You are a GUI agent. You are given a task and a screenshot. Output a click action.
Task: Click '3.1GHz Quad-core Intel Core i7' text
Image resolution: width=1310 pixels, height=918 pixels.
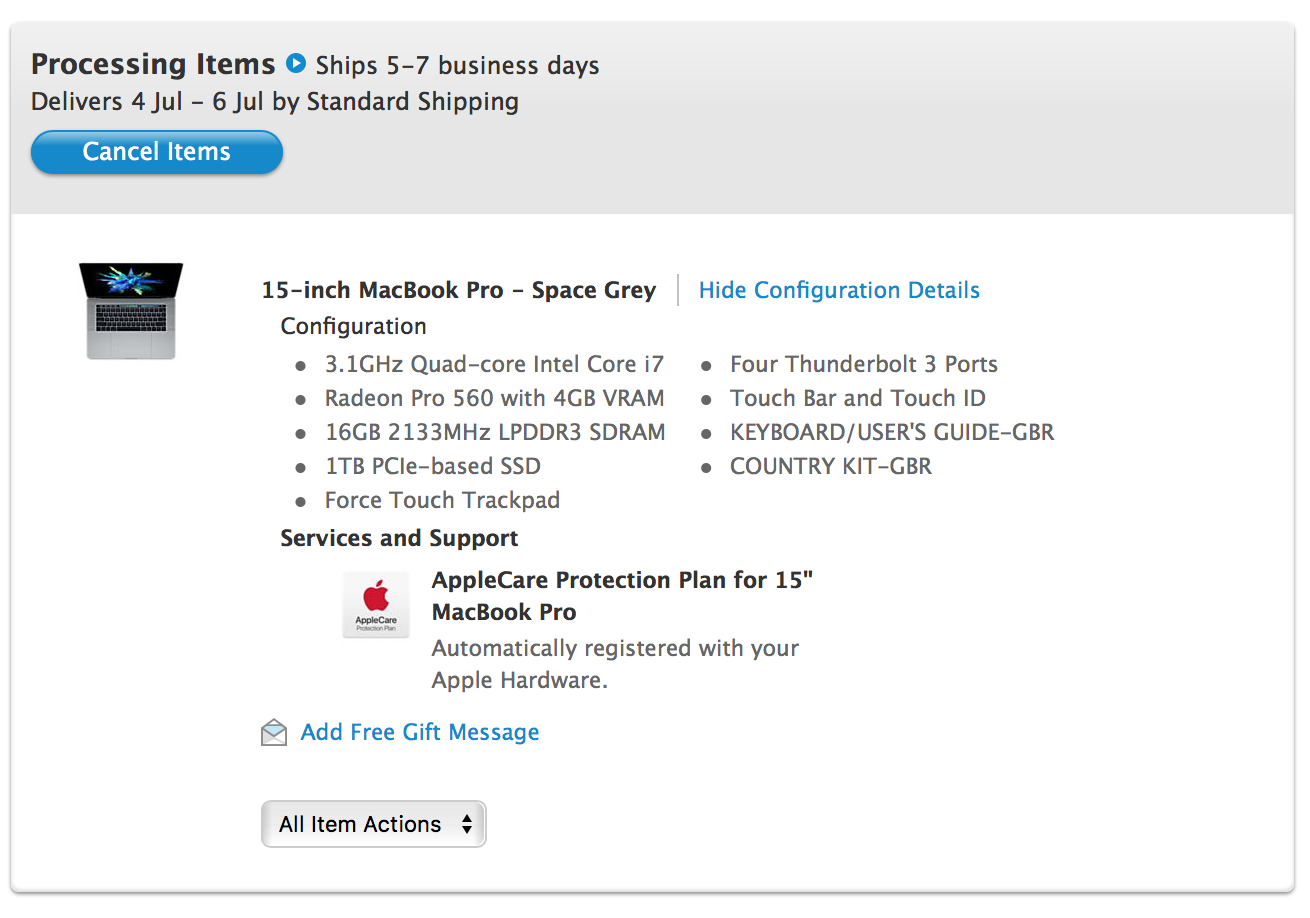494,364
